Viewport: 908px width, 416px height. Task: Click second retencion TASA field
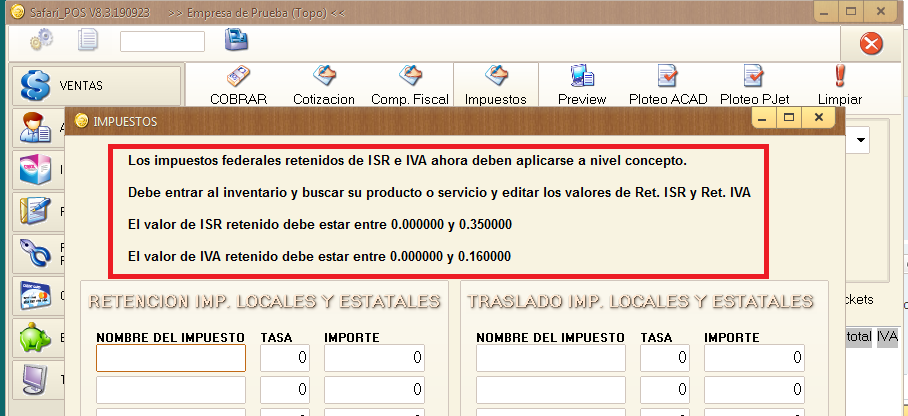click(285, 390)
